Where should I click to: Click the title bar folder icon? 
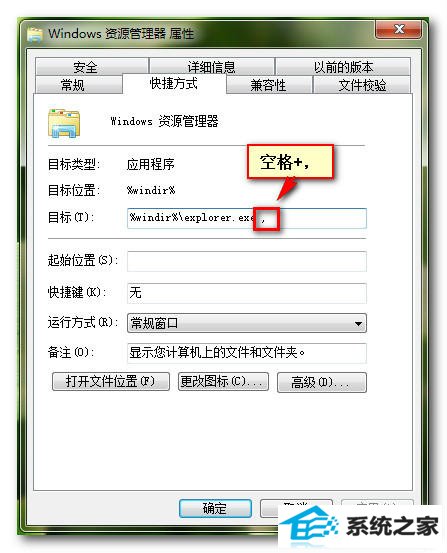click(35, 35)
